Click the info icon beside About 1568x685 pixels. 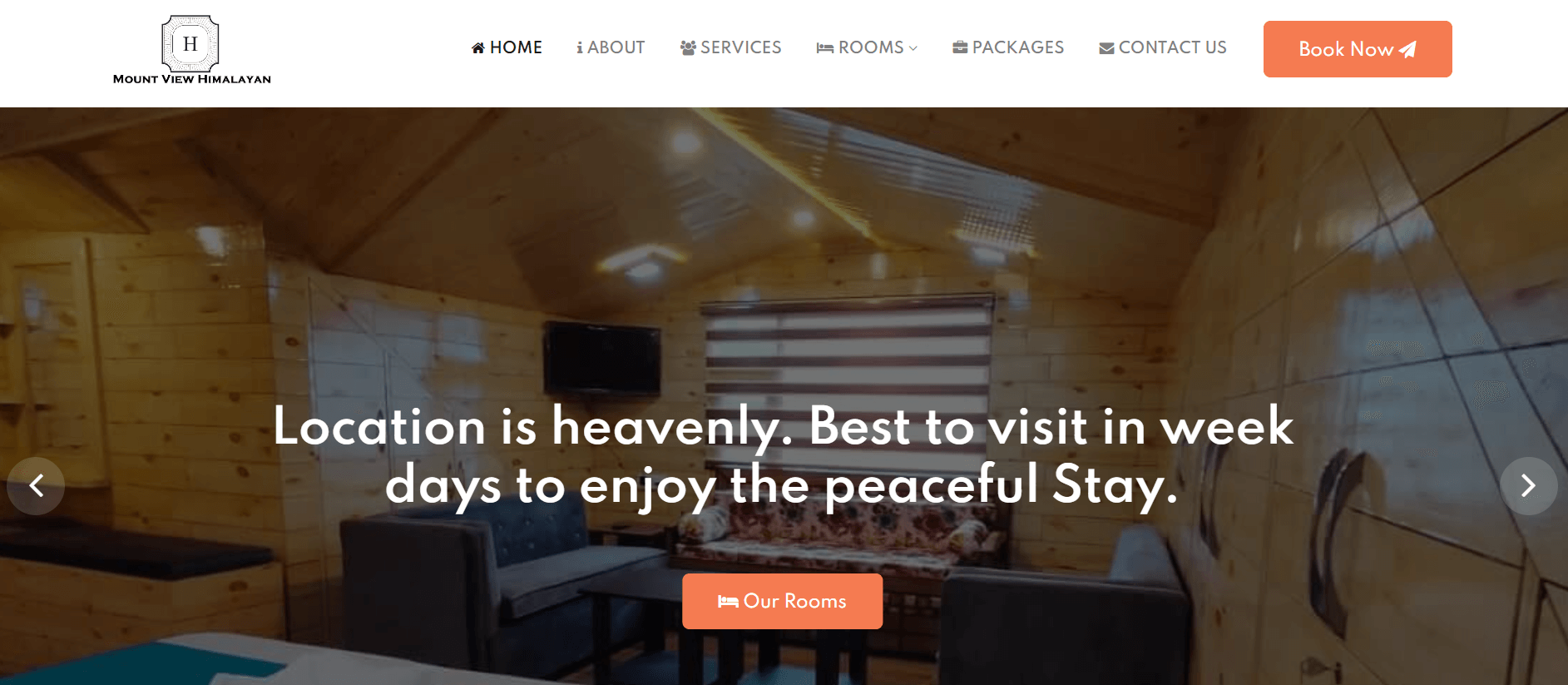tap(580, 48)
